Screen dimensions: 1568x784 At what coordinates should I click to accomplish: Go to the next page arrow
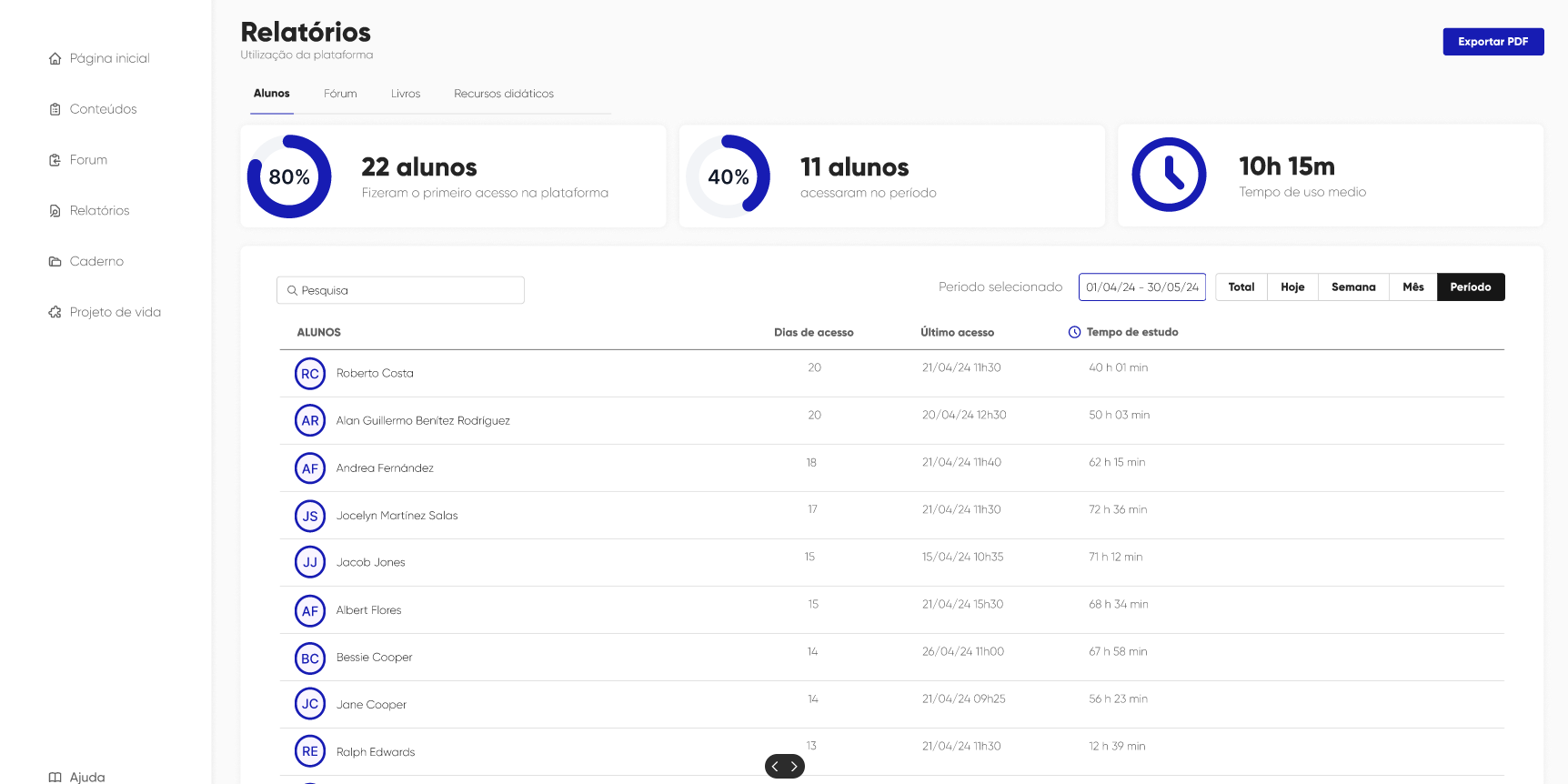794,767
